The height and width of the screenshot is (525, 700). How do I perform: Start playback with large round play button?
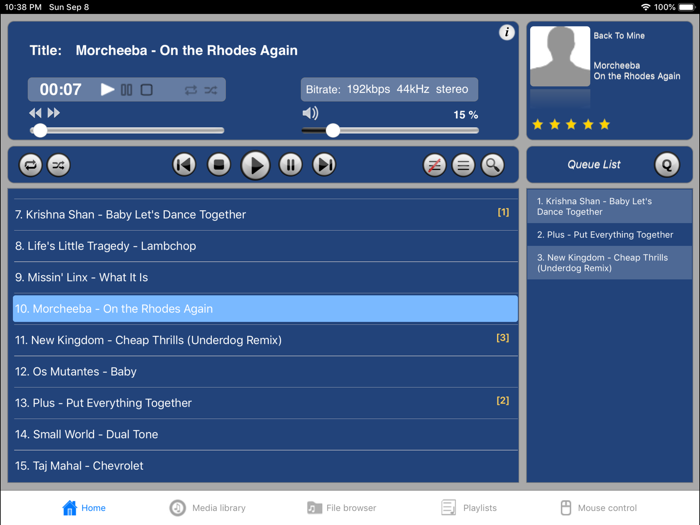(x=255, y=165)
